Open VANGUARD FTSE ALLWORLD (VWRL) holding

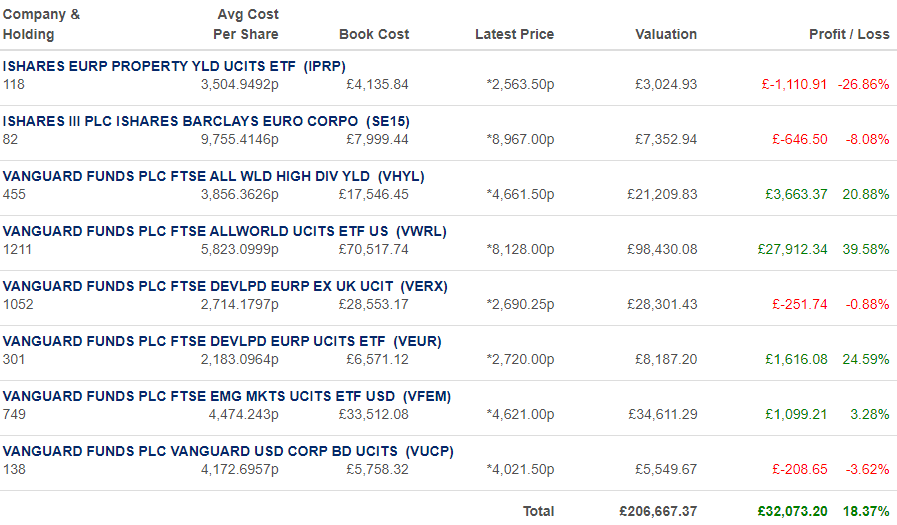click(224, 231)
